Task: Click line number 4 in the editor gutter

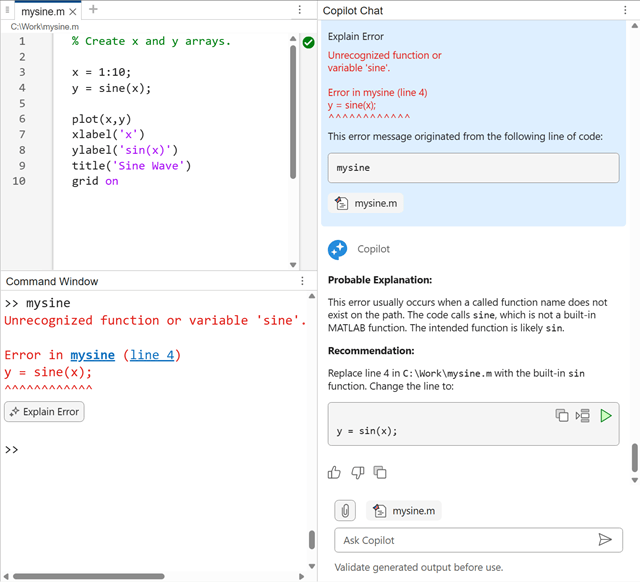Action: pyautogui.click(x=22, y=88)
